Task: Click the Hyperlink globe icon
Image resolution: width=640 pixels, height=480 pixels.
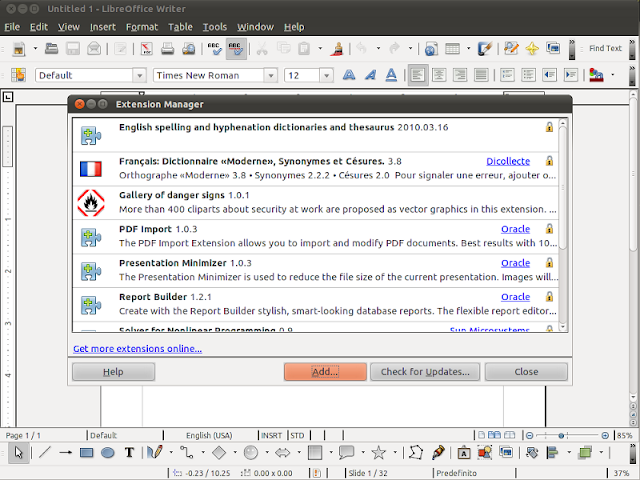Action: (x=431, y=49)
